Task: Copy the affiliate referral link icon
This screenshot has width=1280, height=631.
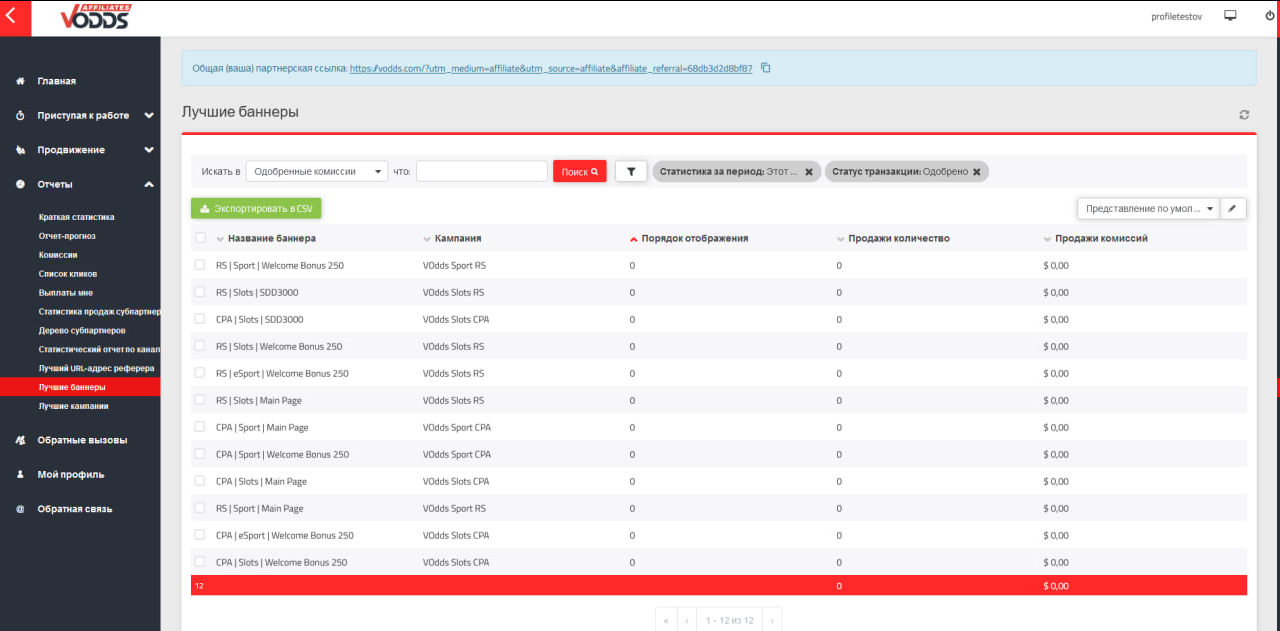Action: 766,68
